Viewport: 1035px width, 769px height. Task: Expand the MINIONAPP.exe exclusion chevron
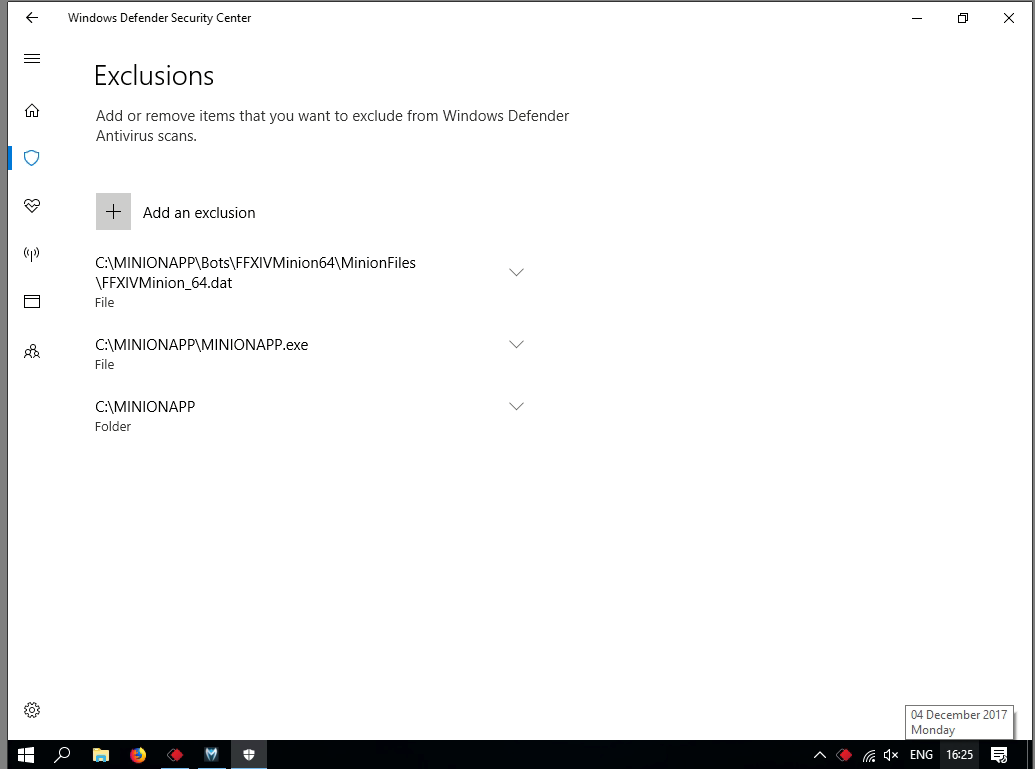pyautogui.click(x=516, y=345)
